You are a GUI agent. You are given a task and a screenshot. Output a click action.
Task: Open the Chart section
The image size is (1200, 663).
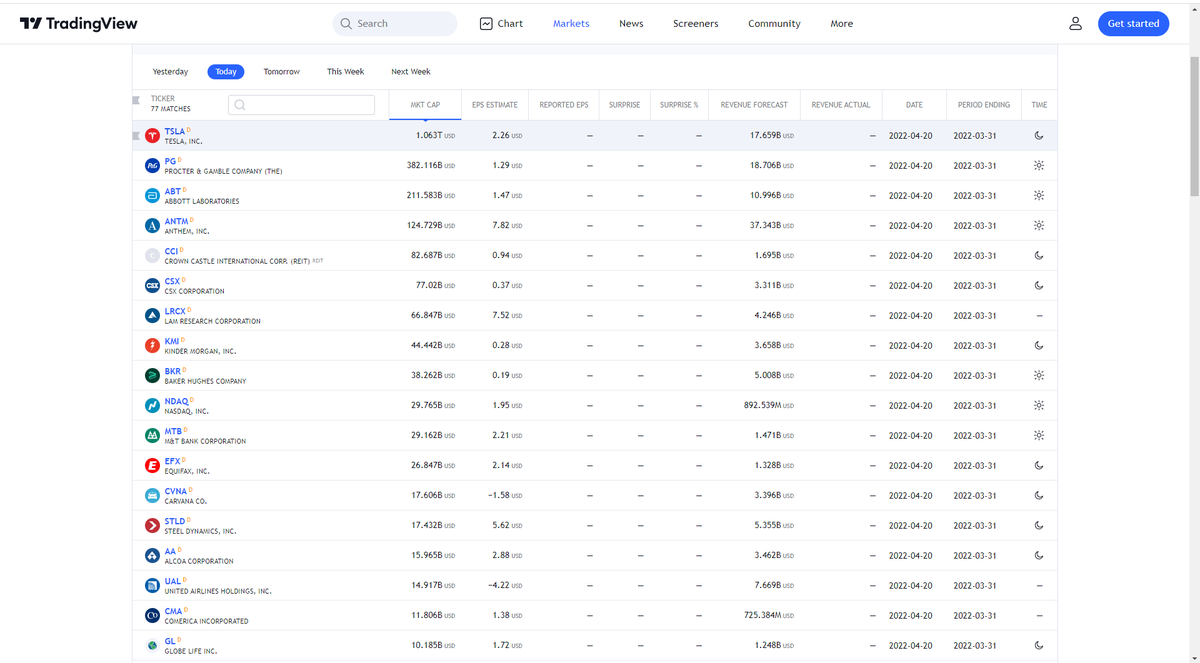[501, 23]
